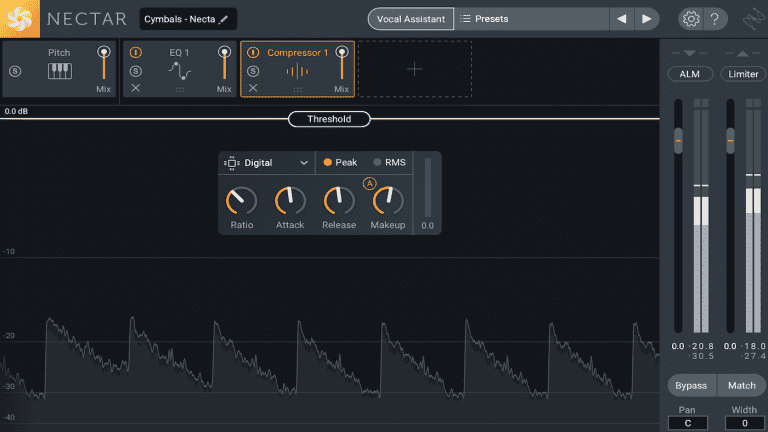Viewport: 768px width, 432px height.
Task: Click the Makeup knob
Action: pos(388,201)
